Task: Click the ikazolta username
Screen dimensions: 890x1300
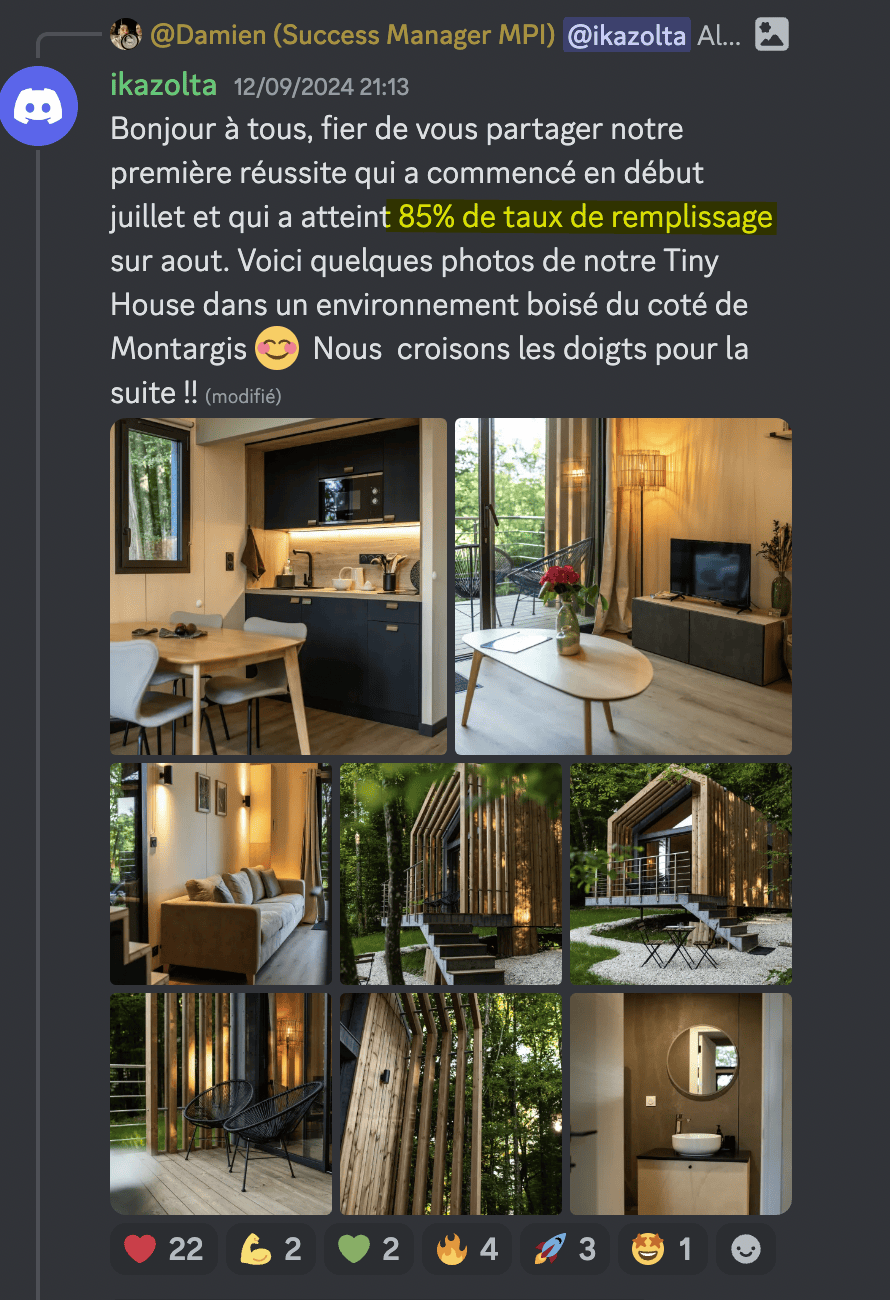Action: point(163,85)
